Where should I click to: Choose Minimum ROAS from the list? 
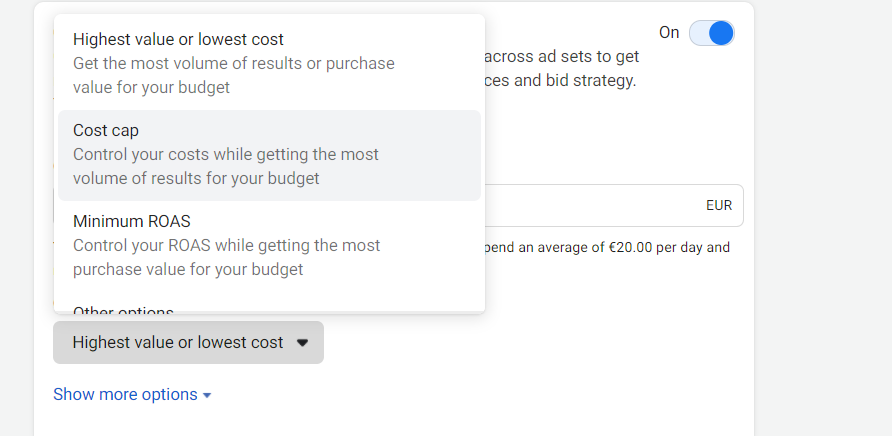[131, 221]
